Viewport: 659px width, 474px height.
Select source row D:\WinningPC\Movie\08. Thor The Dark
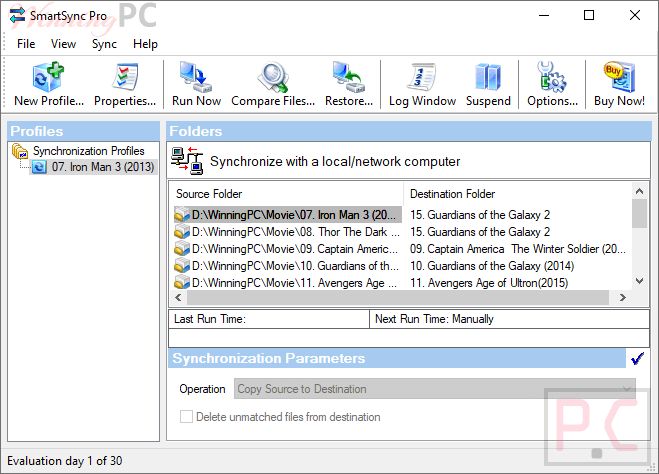[295, 232]
